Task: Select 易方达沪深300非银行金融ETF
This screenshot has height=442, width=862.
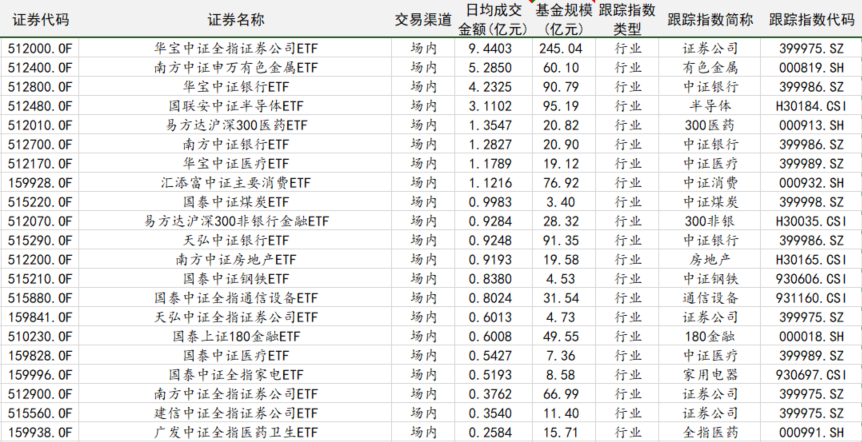Action: tap(236, 222)
